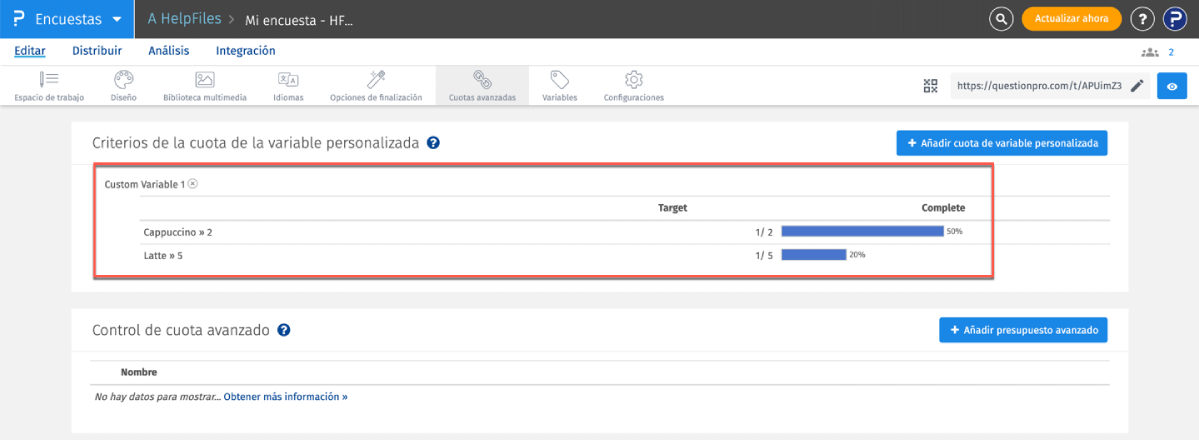Screen dimensions: 1199x440
Task: Click the Latte 20% progress bar
Action: (x=814, y=255)
